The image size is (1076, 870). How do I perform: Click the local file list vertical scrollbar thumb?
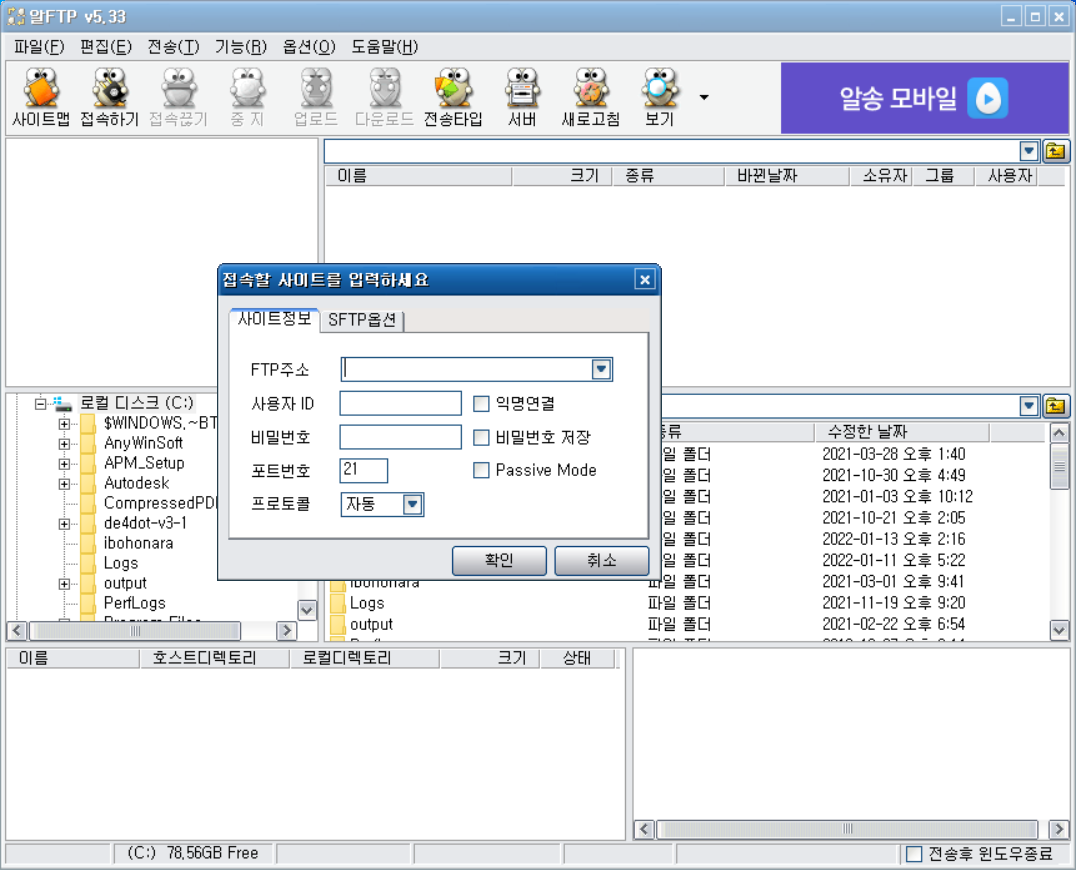tap(1059, 467)
